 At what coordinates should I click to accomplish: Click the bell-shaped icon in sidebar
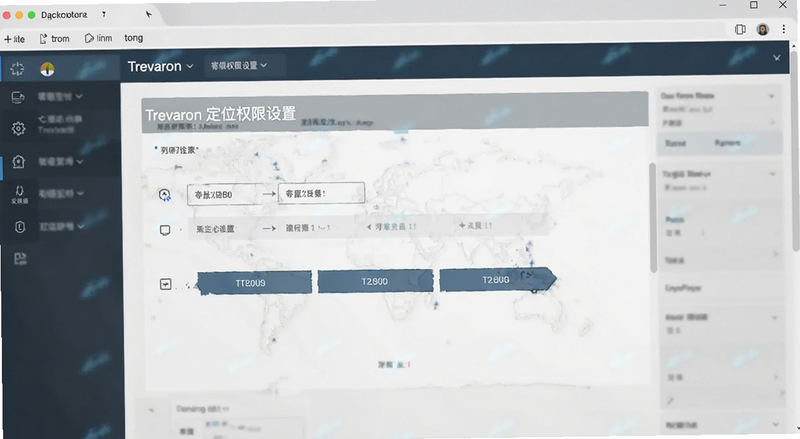point(19,193)
